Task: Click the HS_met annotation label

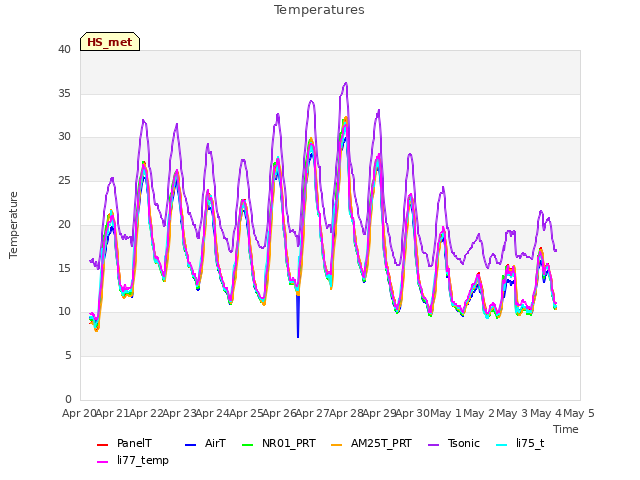Action: [110, 42]
